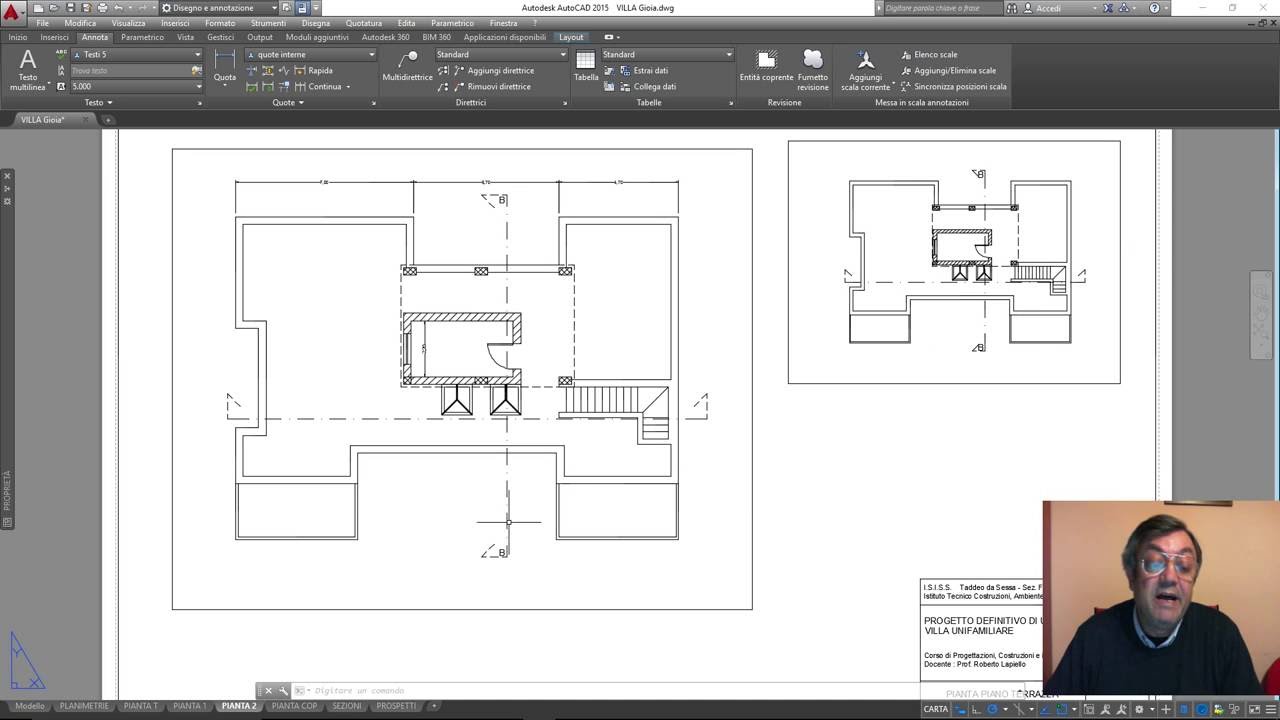1280x720 pixels.
Task: Open the File menu
Action: 43,23
